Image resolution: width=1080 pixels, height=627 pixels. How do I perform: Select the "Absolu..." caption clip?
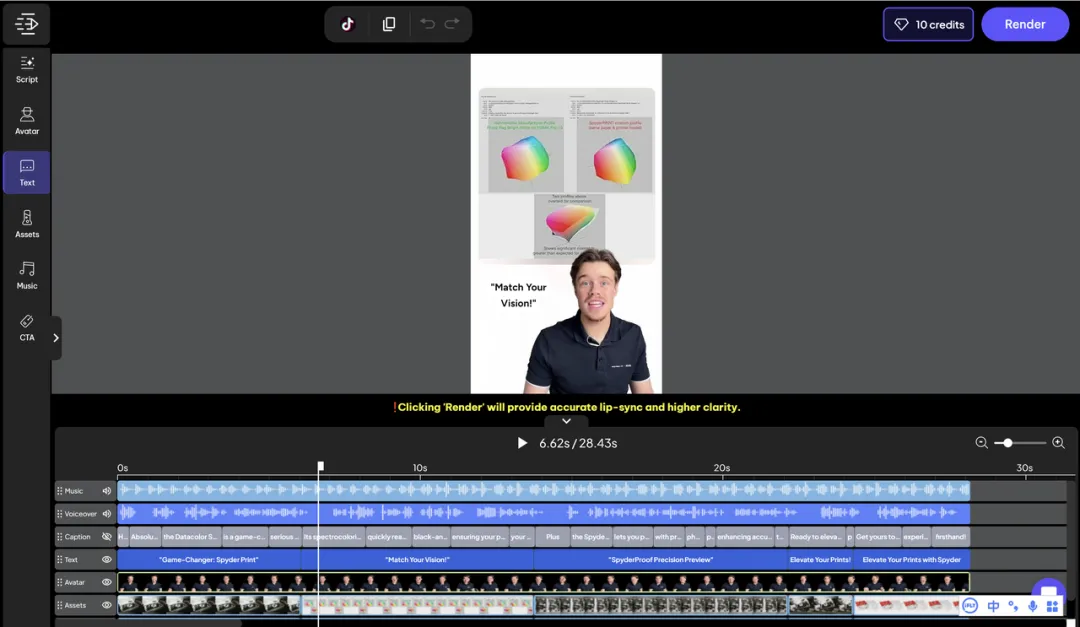click(x=145, y=537)
